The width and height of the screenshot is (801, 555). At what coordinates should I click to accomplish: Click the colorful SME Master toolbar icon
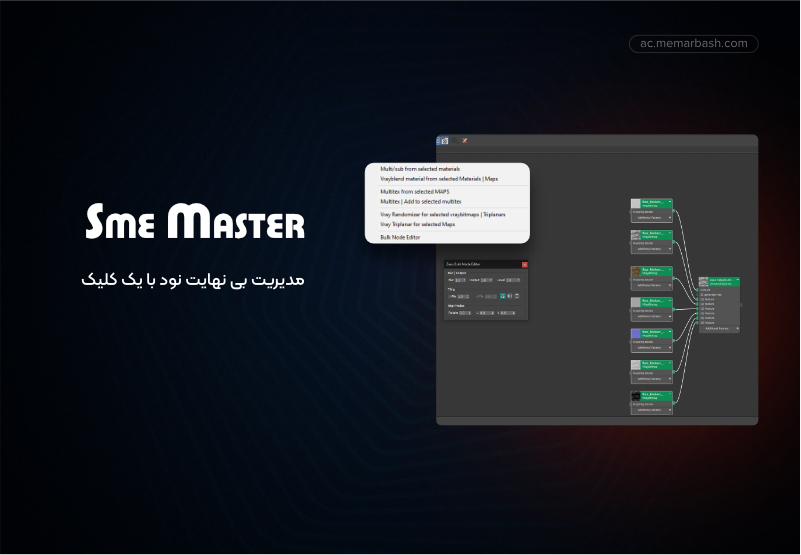click(x=464, y=141)
